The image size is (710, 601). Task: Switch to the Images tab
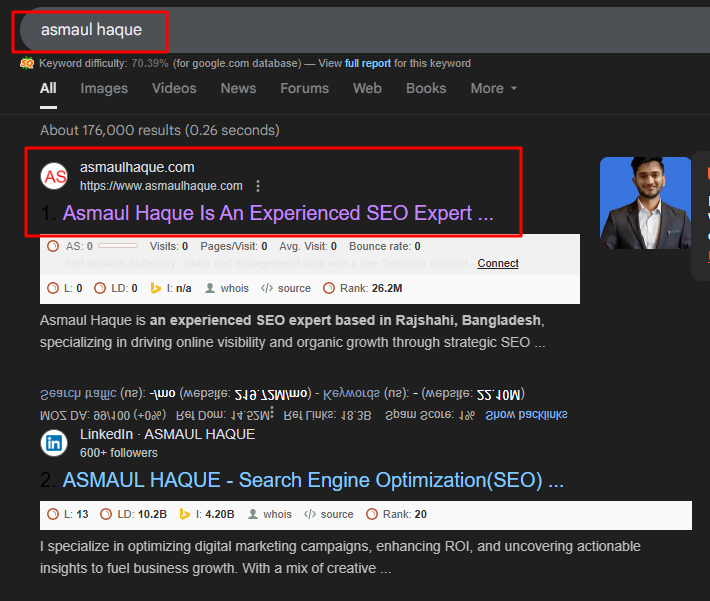point(104,88)
